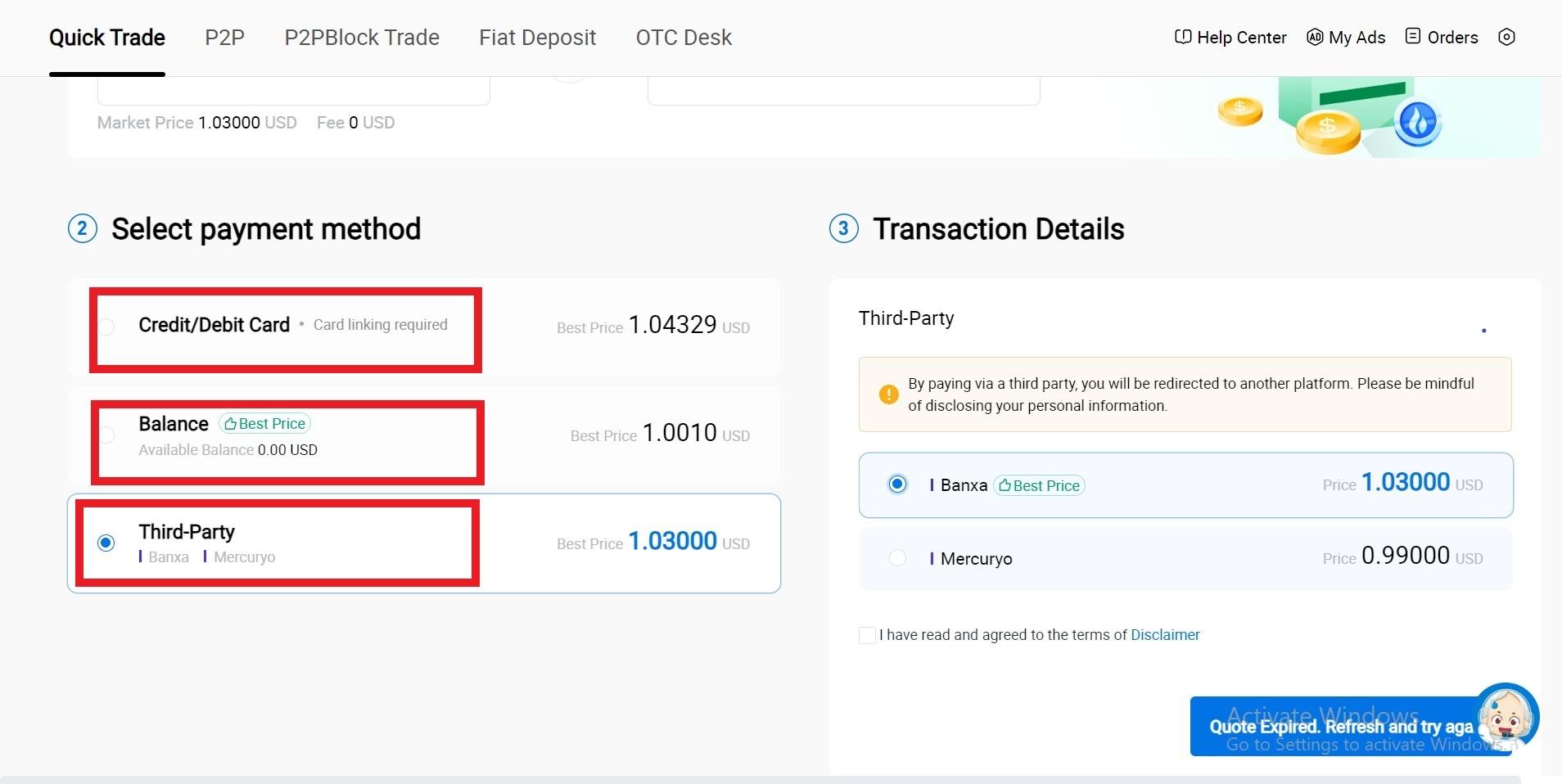Open the Disclaimer link
Image resolution: width=1562 pixels, height=784 pixels.
(x=1165, y=635)
